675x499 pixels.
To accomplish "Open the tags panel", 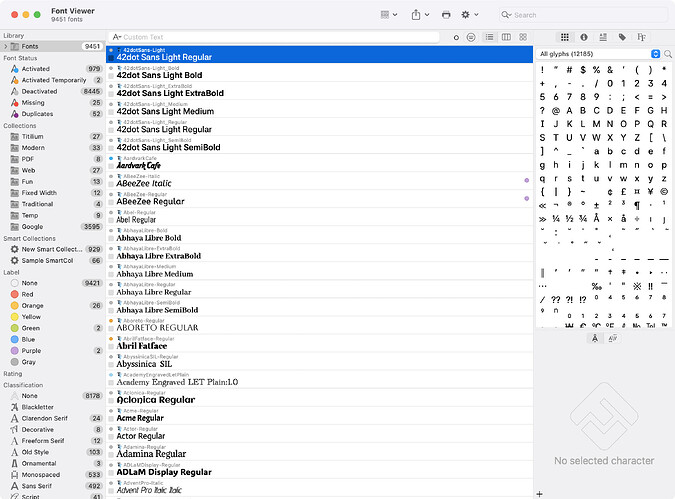I will click(622, 37).
